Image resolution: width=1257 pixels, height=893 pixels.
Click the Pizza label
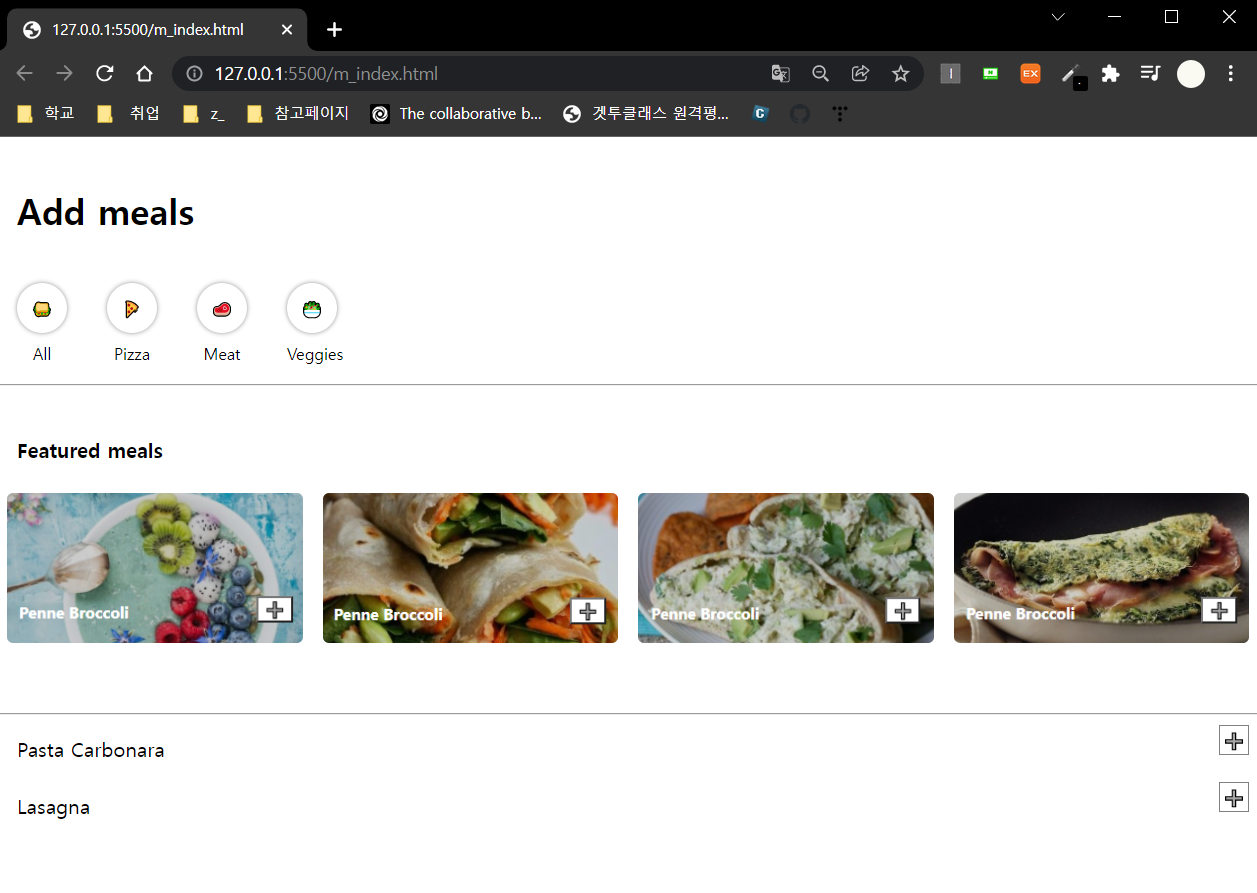coord(132,355)
